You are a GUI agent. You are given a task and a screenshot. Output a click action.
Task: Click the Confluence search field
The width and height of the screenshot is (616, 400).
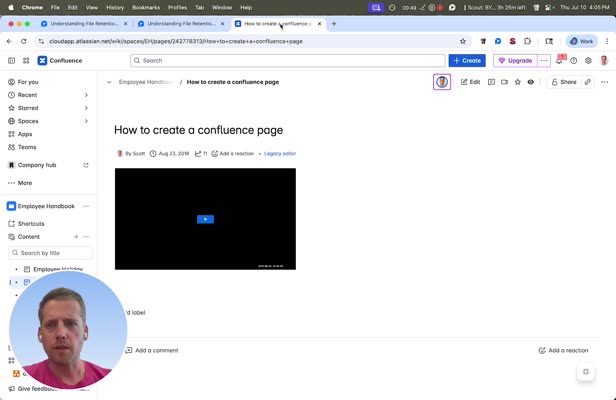point(288,61)
